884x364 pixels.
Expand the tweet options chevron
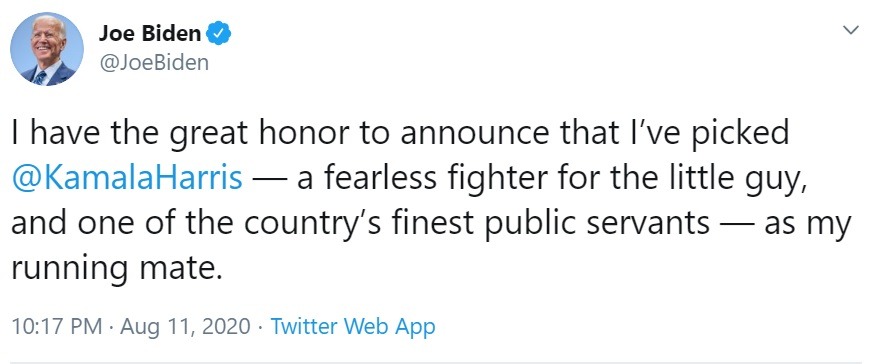click(851, 30)
